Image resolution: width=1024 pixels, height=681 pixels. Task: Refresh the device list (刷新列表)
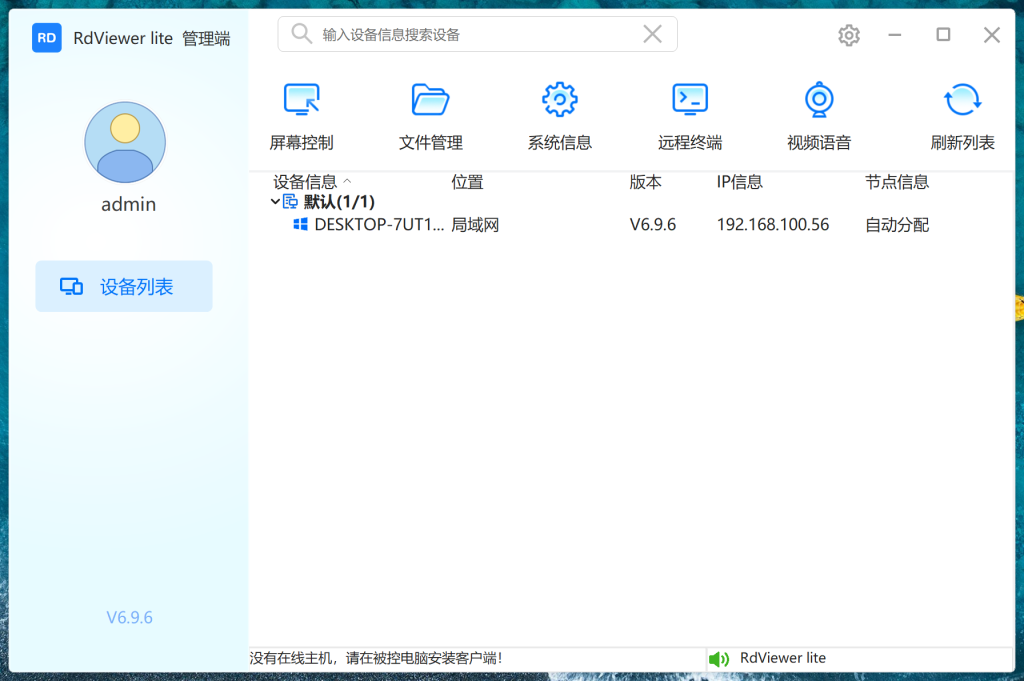962,100
